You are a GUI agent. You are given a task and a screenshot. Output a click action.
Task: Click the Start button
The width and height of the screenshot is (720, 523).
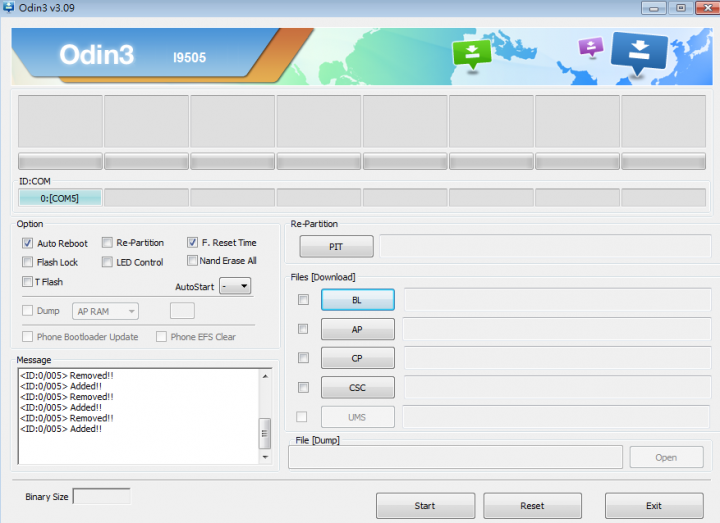(425, 506)
